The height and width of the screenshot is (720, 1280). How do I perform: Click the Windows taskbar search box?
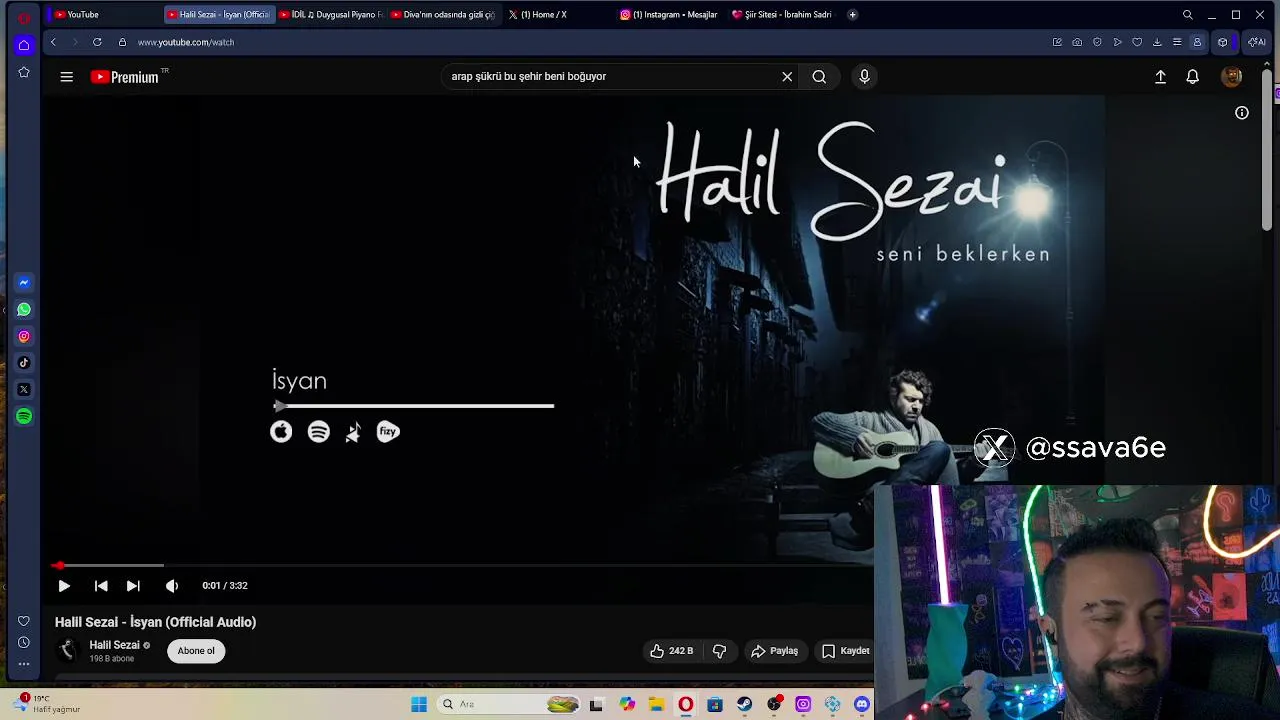(510, 704)
